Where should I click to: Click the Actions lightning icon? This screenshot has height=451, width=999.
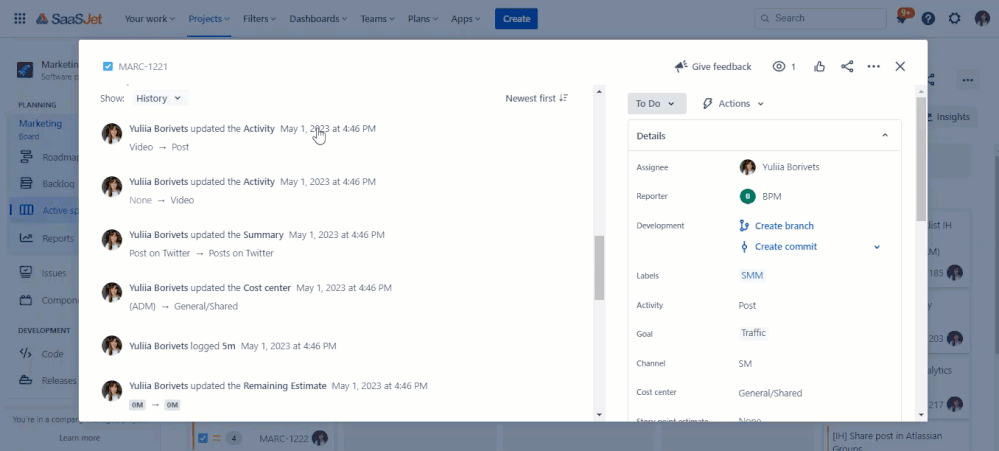pyautogui.click(x=707, y=103)
